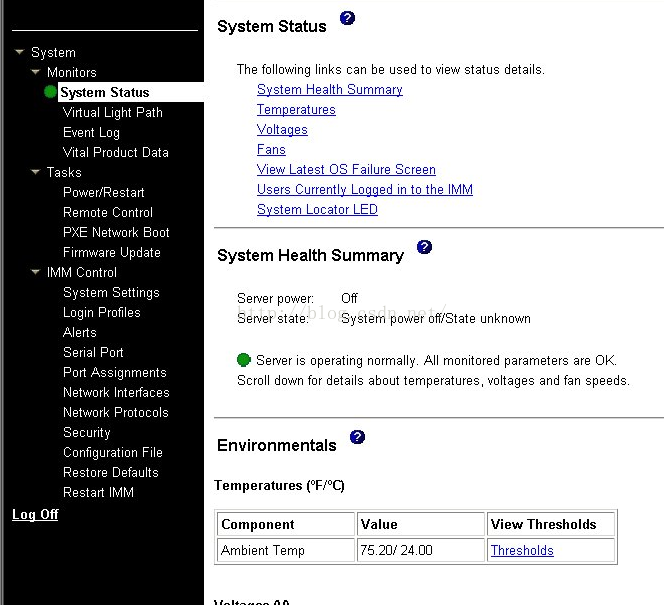Click the System Locator LED link
Screen dimensions: 664x605
point(317,209)
